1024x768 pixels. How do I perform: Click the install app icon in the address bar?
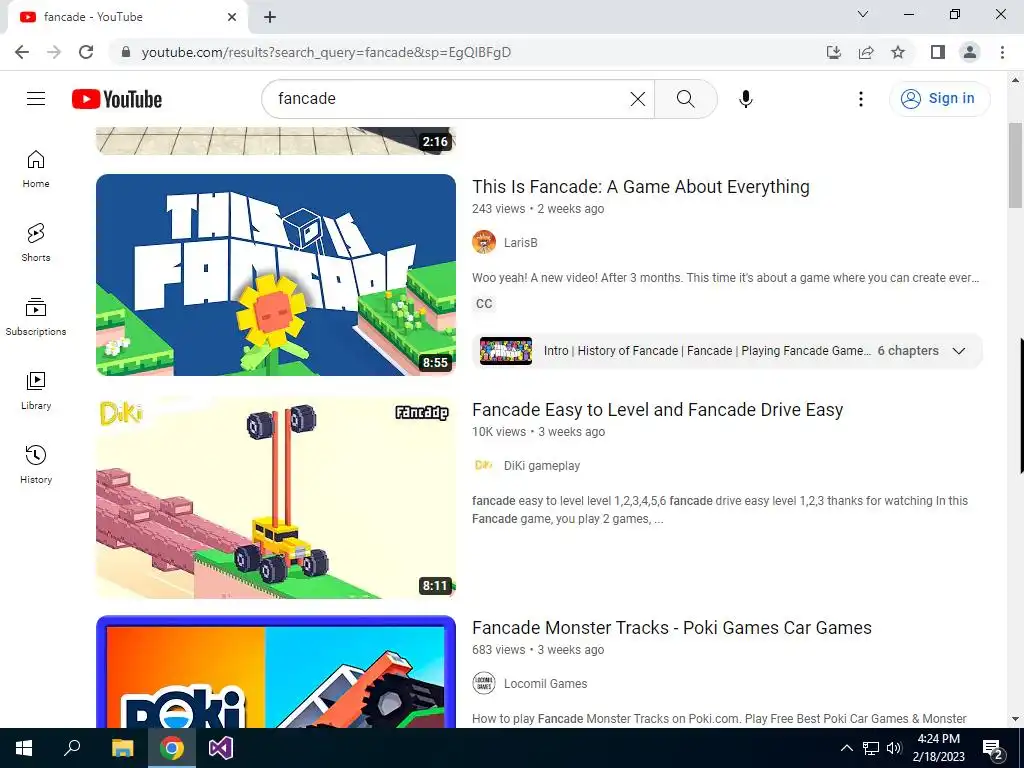833,52
